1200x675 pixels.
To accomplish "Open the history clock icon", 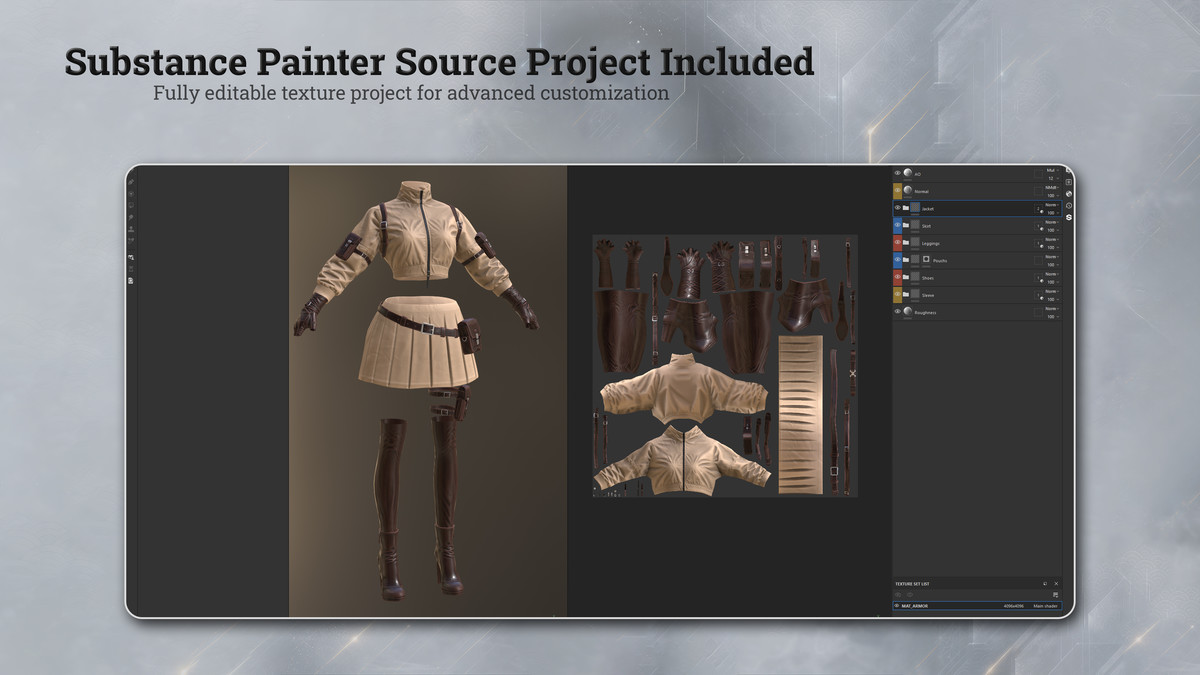I will point(1069,206).
